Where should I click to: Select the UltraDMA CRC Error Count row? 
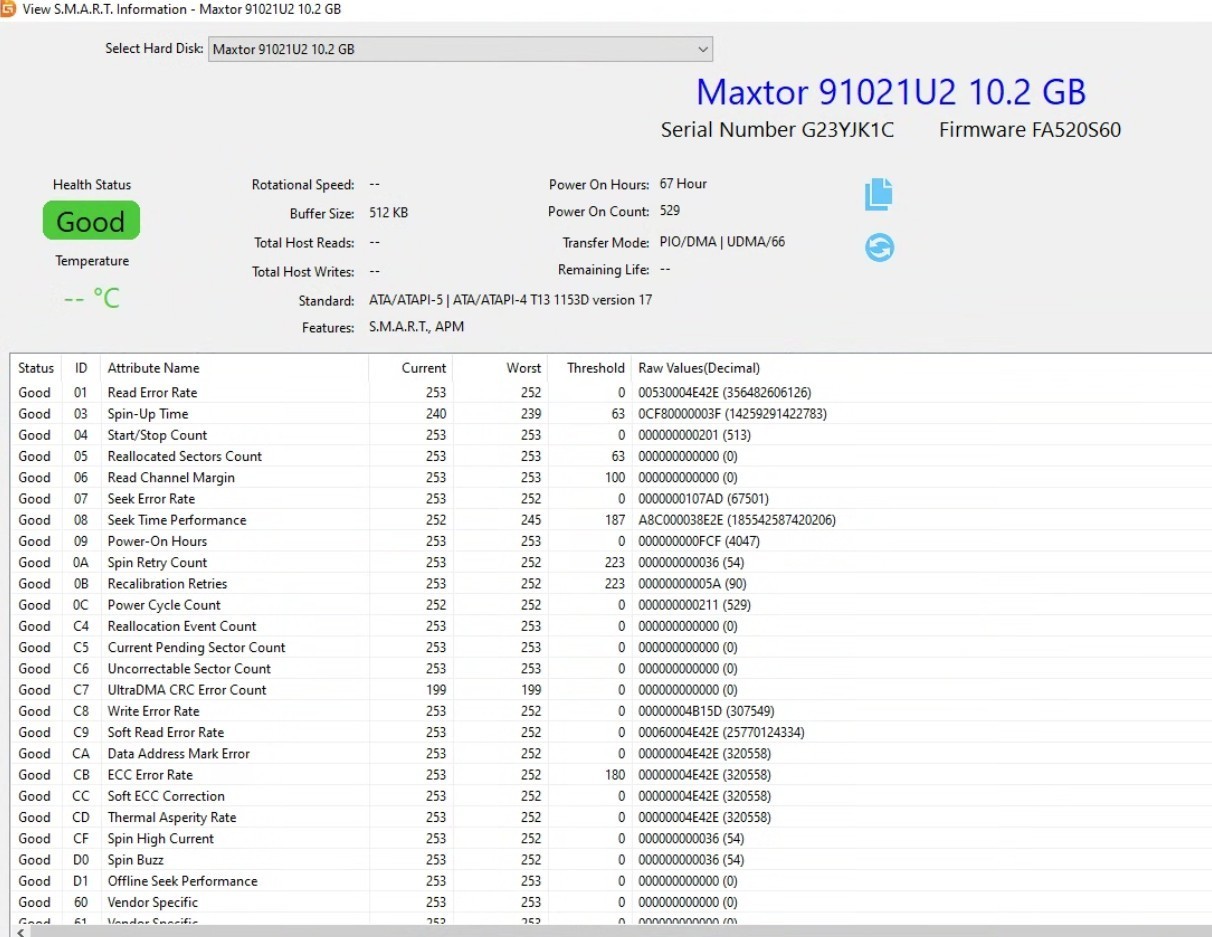point(612,690)
